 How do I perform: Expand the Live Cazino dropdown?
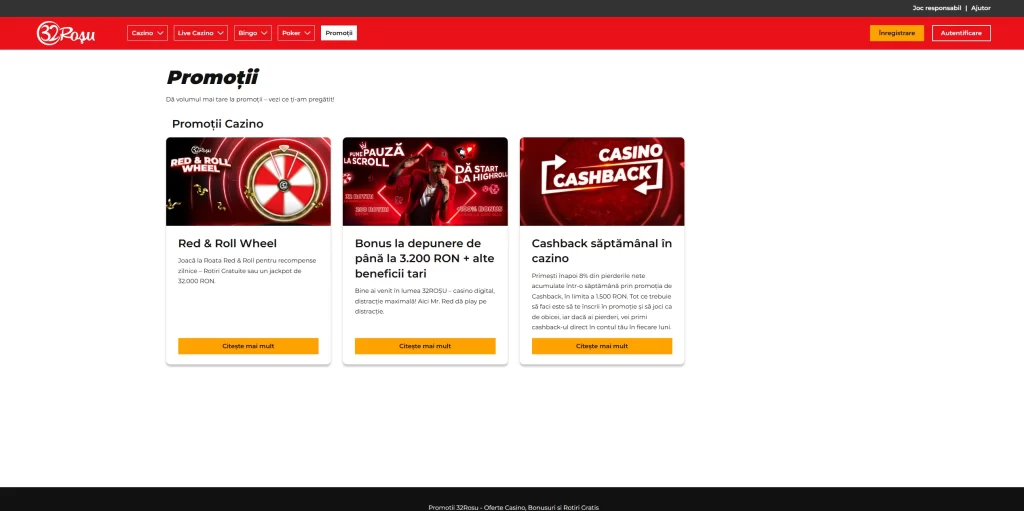pyautogui.click(x=200, y=33)
